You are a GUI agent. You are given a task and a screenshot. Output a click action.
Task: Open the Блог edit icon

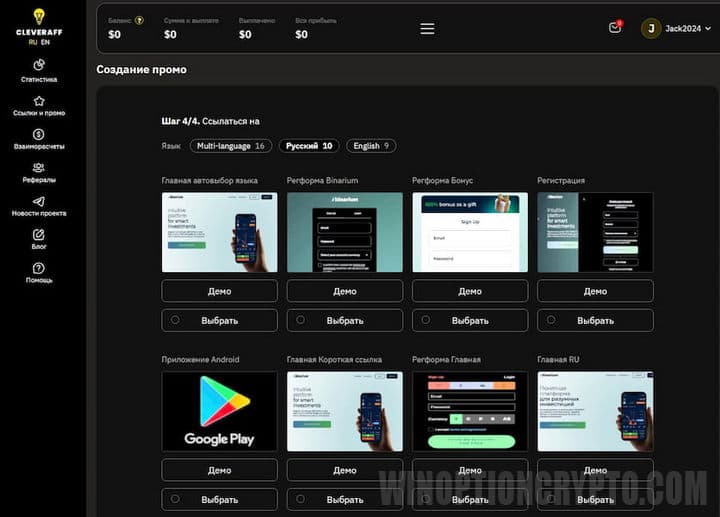39,235
